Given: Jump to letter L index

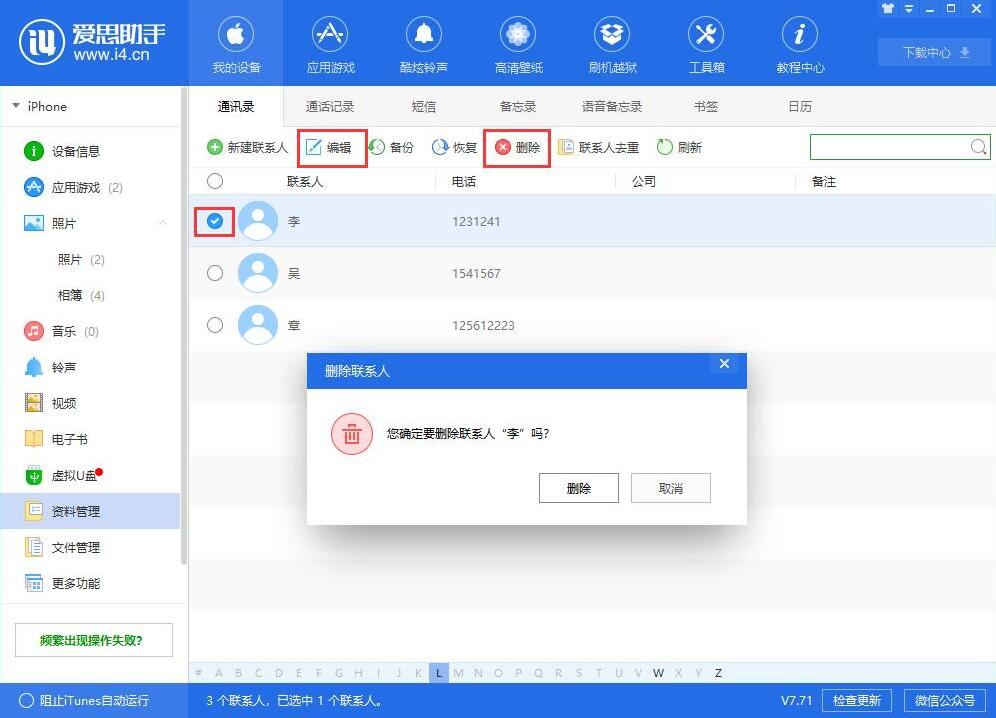Looking at the screenshot, I should click(x=438, y=673).
